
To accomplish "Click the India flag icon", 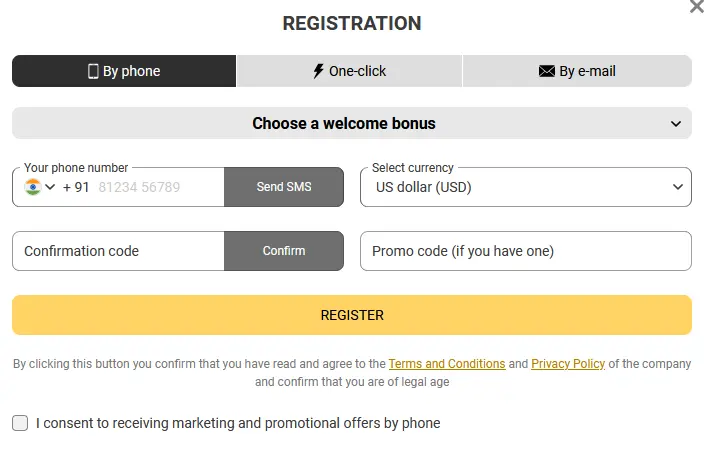I will (33, 187).
